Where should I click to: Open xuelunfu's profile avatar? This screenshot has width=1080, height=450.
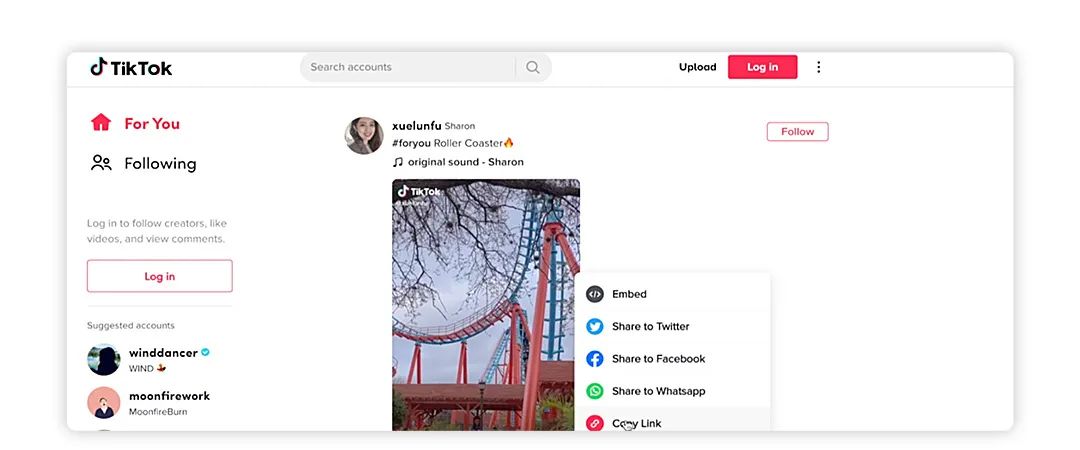[364, 135]
